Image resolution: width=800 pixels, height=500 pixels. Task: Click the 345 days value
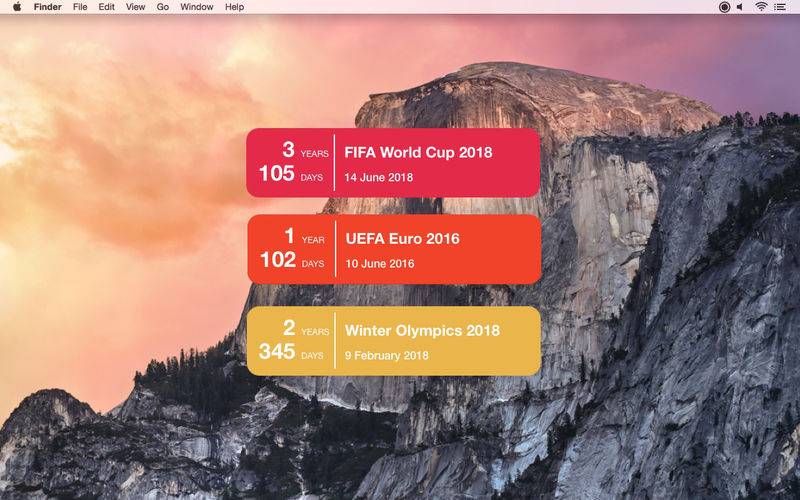(277, 352)
